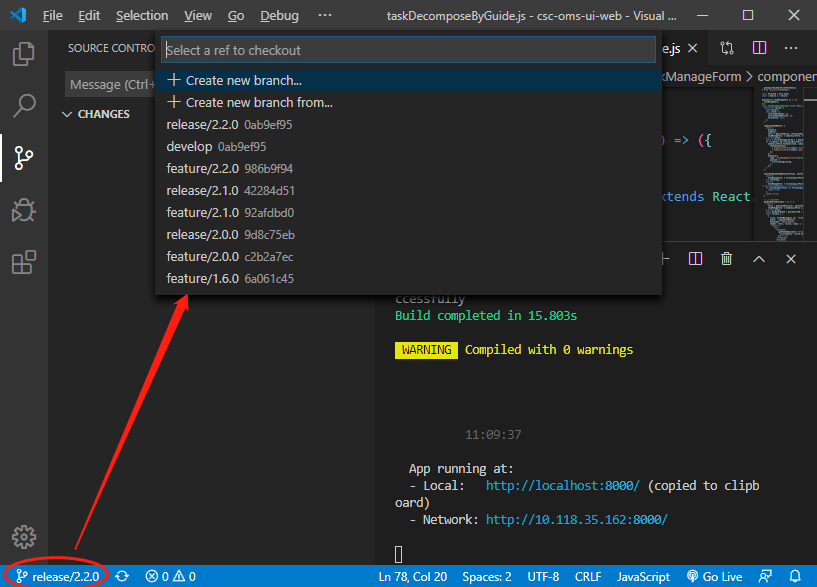Open editor More Actions ellipsis
This screenshot has height=587, width=817.
point(791,48)
